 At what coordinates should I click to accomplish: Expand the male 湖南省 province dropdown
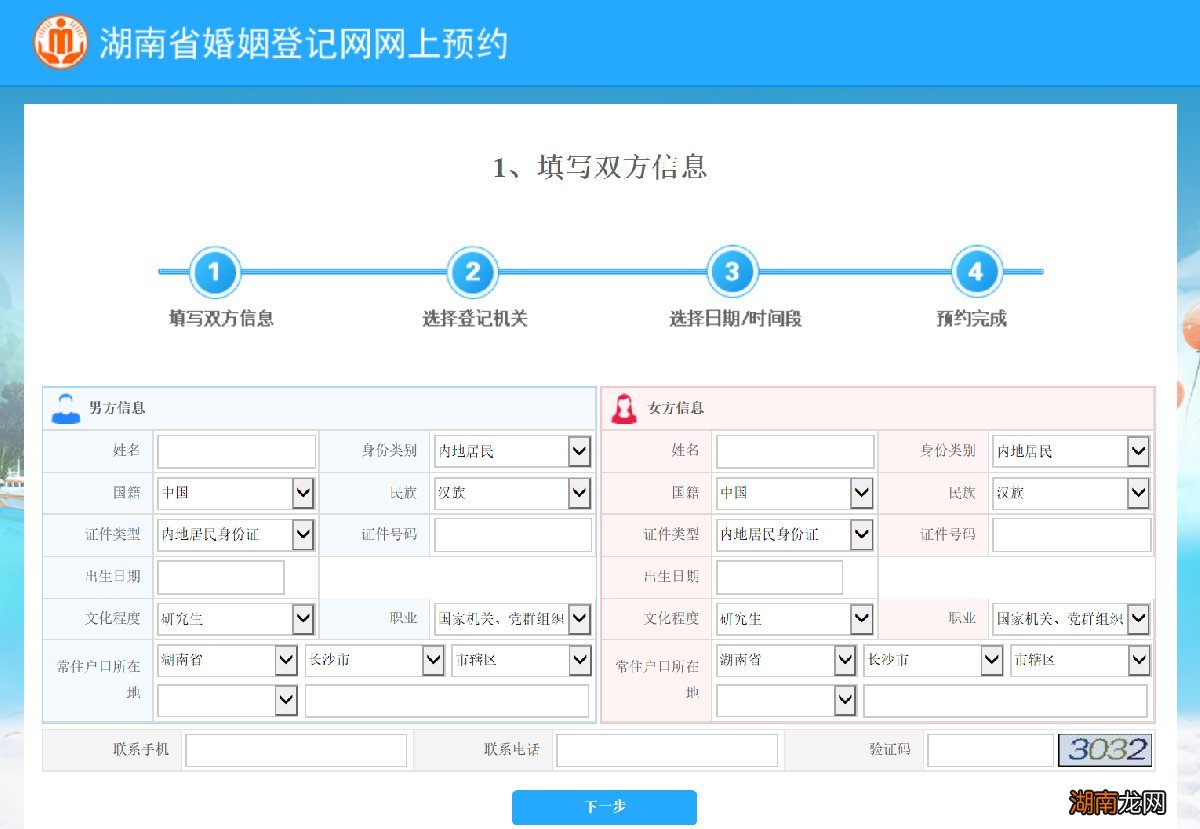[x=286, y=660]
